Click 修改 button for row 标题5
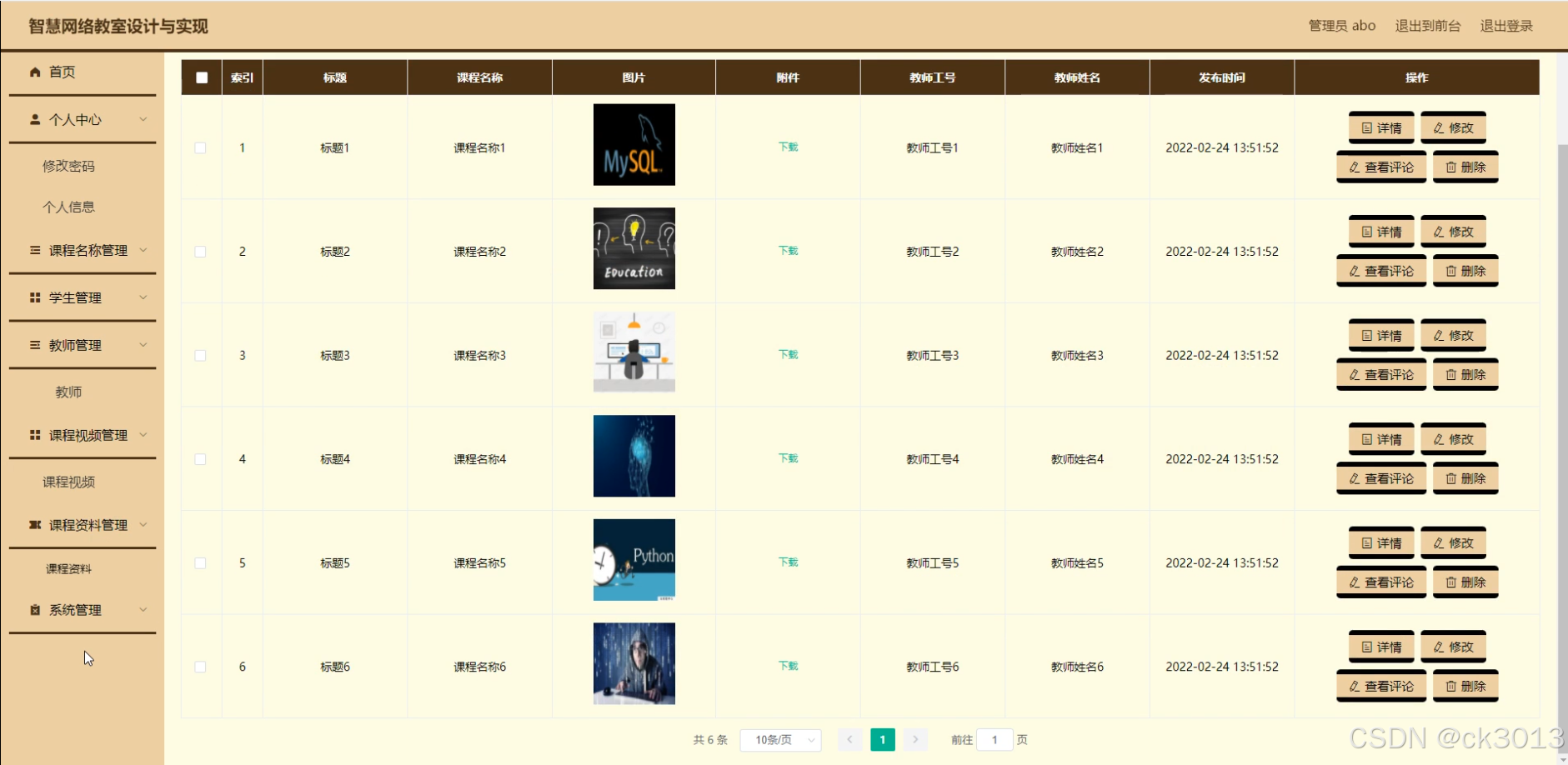Image resolution: width=1568 pixels, height=765 pixels. [1453, 543]
